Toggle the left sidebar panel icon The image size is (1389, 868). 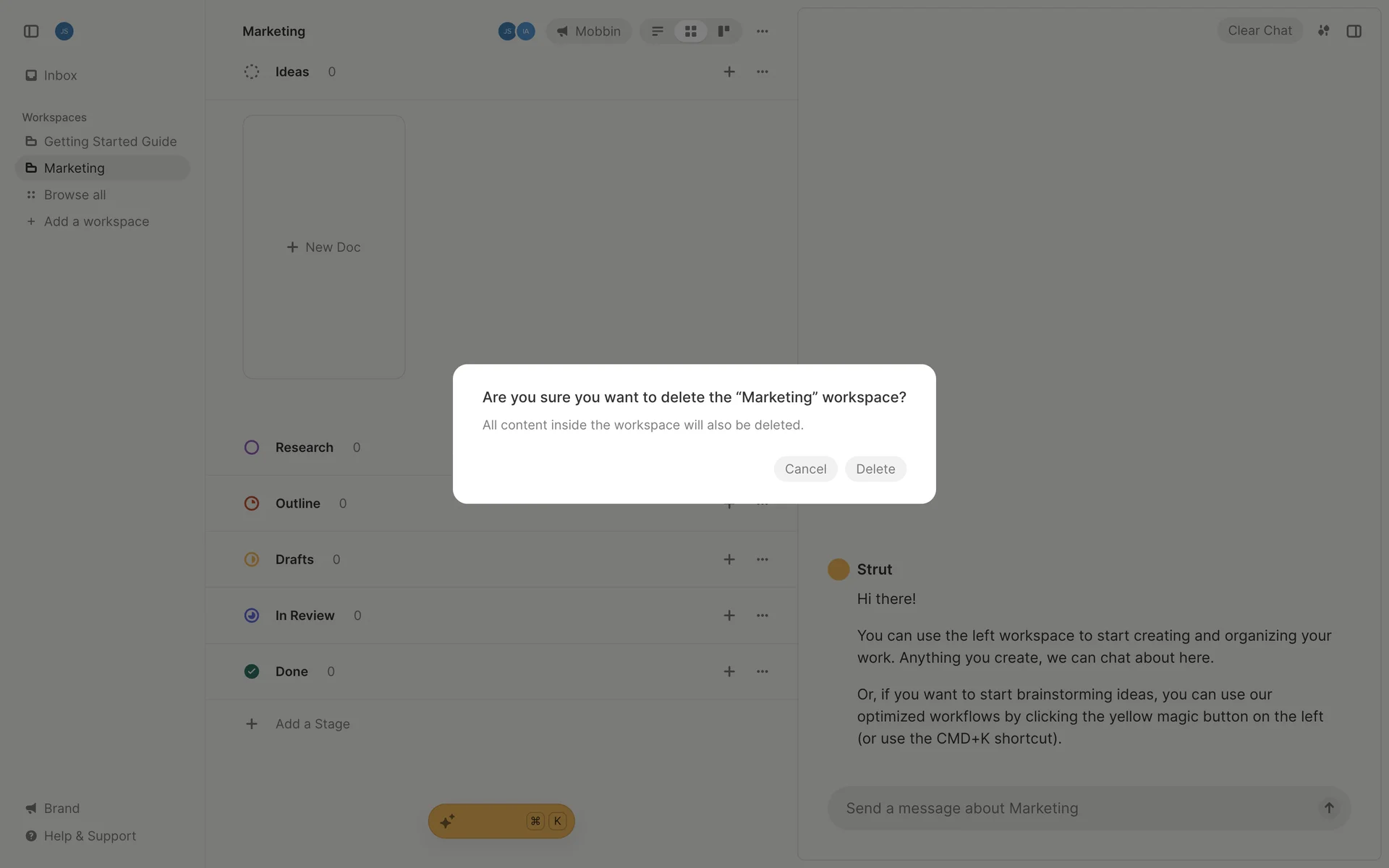(x=31, y=31)
